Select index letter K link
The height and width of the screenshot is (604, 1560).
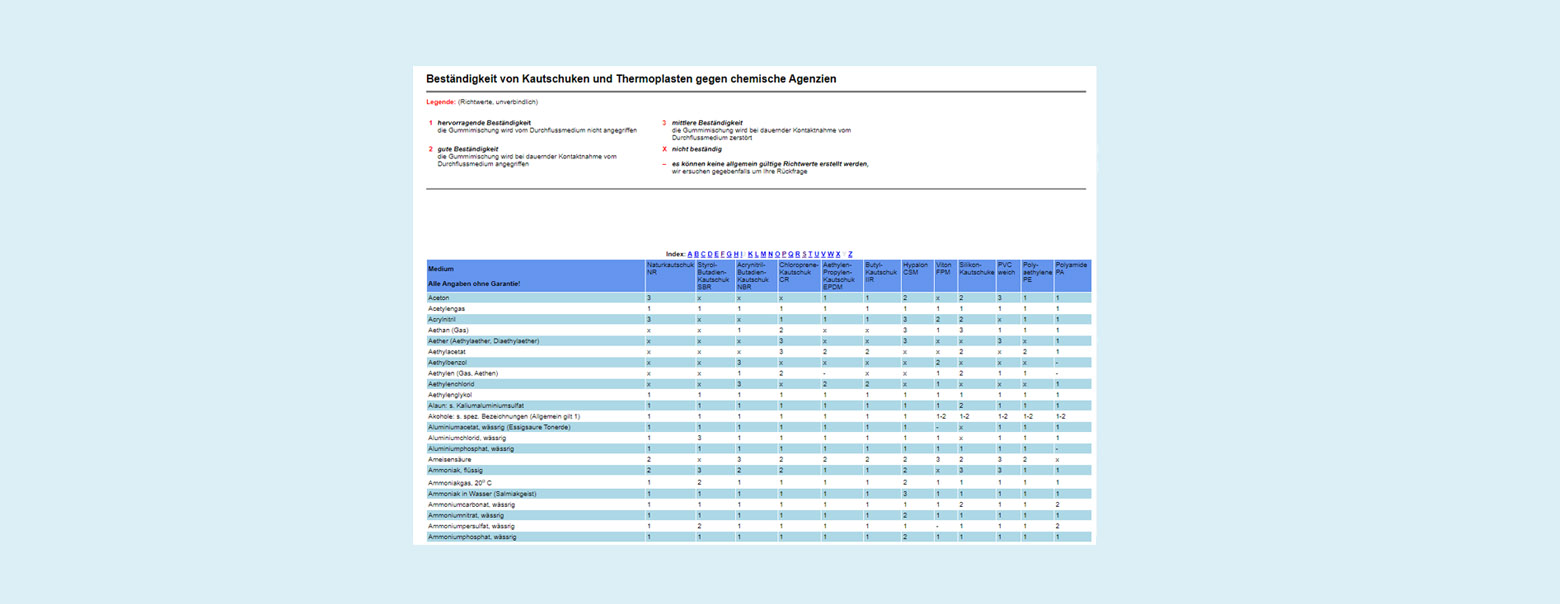tap(750, 254)
